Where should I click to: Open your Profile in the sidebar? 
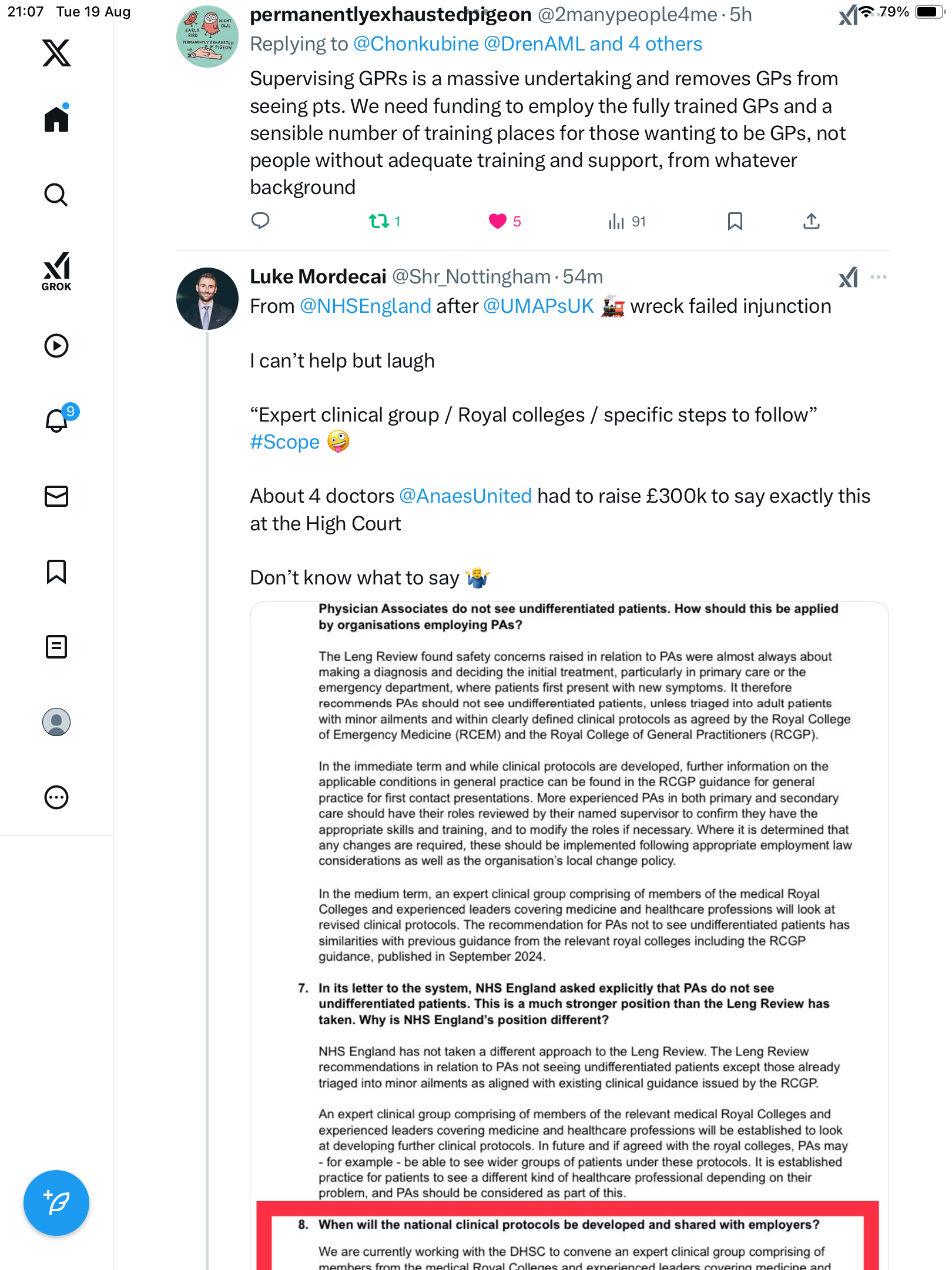[56, 722]
